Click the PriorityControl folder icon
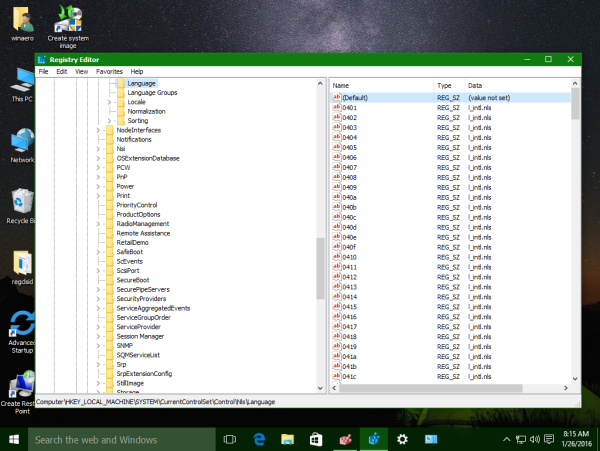Viewport: 600px width, 451px height. [x=110, y=205]
